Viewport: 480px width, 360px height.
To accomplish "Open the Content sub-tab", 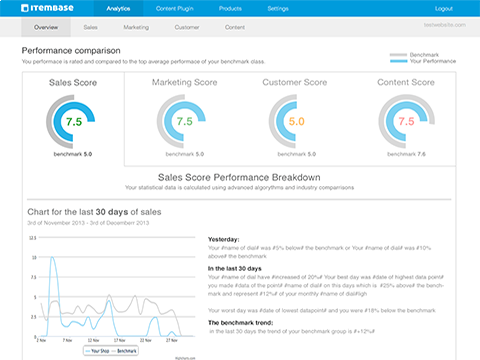I will [x=235, y=27].
